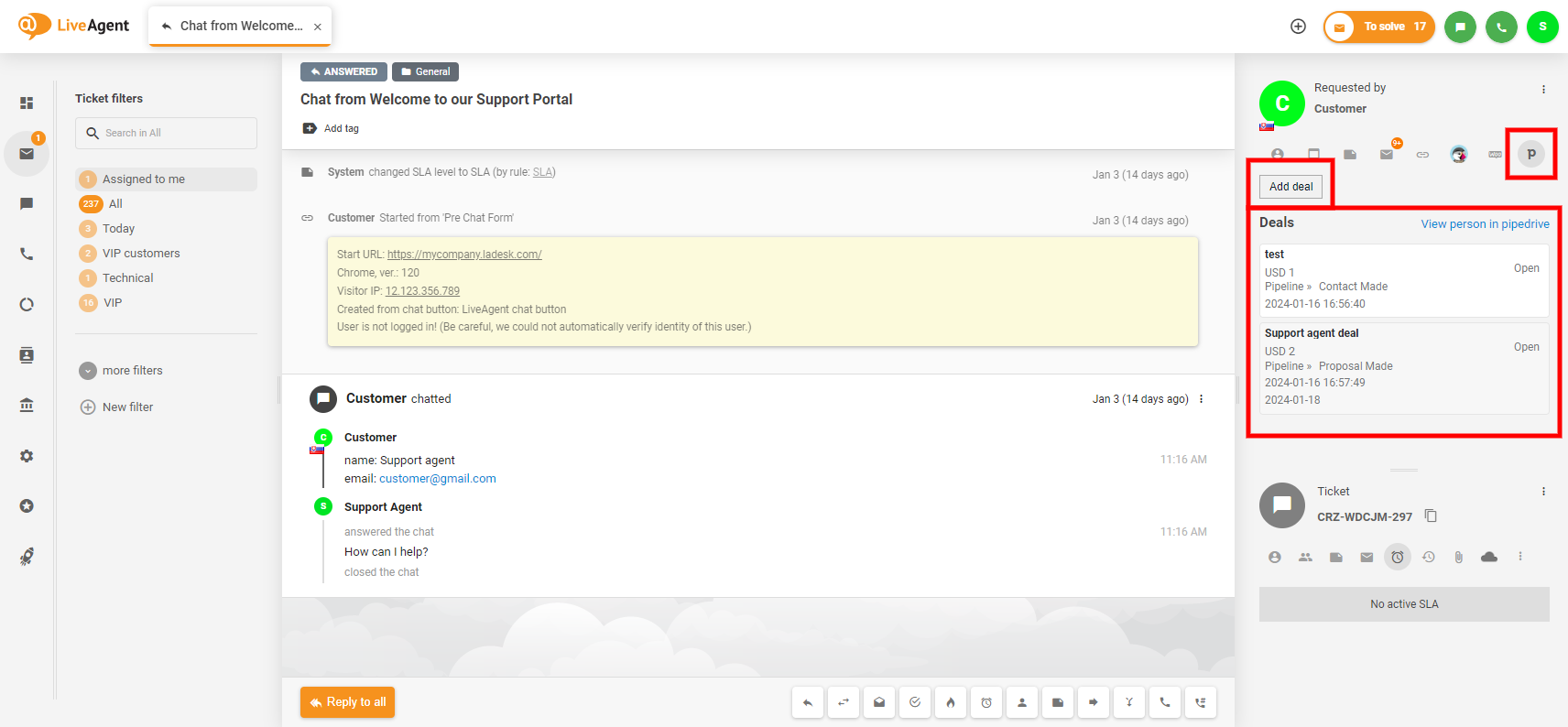1568x727 pixels.
Task: Open the three-dot menu beside Requested by
Action: pyautogui.click(x=1543, y=89)
